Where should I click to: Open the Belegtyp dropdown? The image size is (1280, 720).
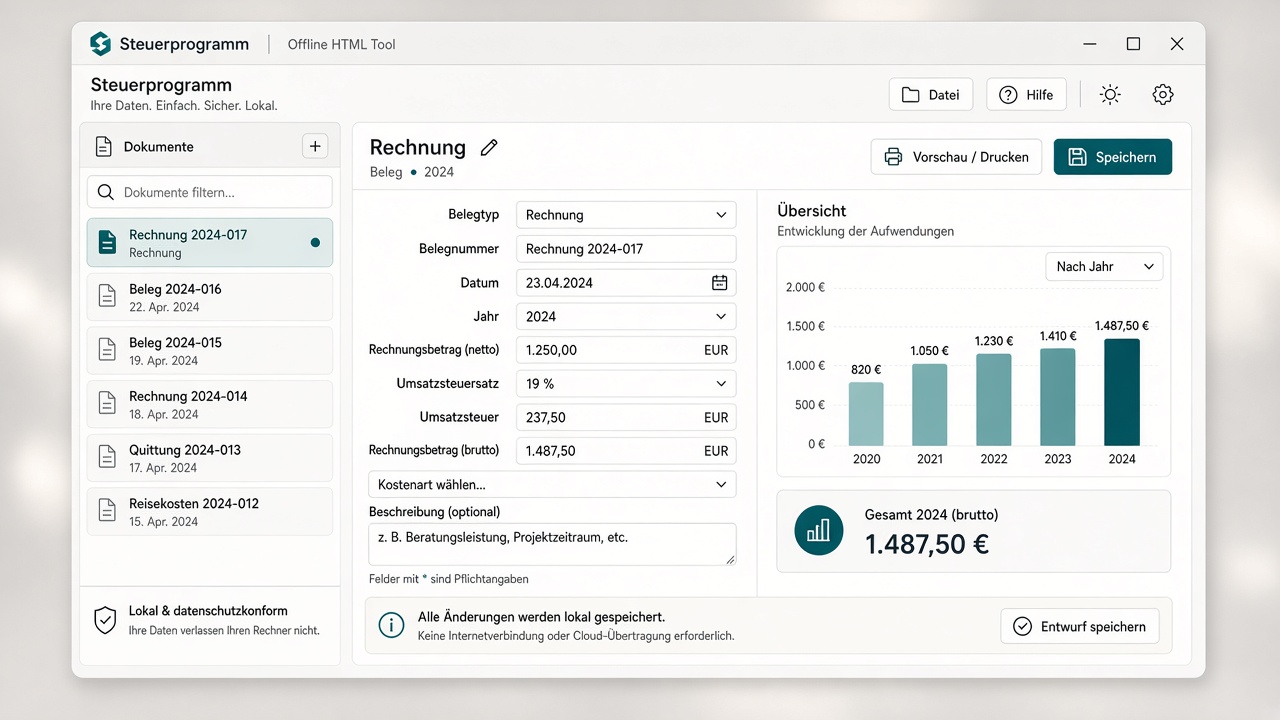[626, 215]
